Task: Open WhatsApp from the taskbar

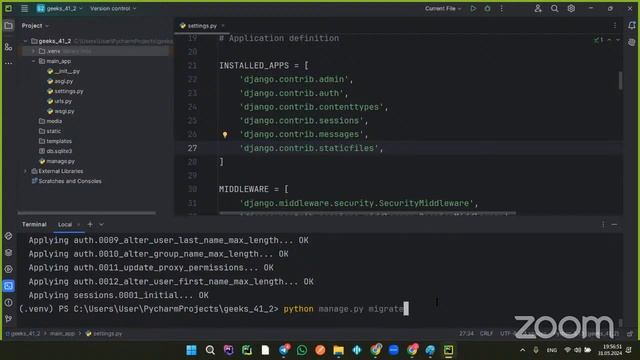Action: (x=302, y=350)
